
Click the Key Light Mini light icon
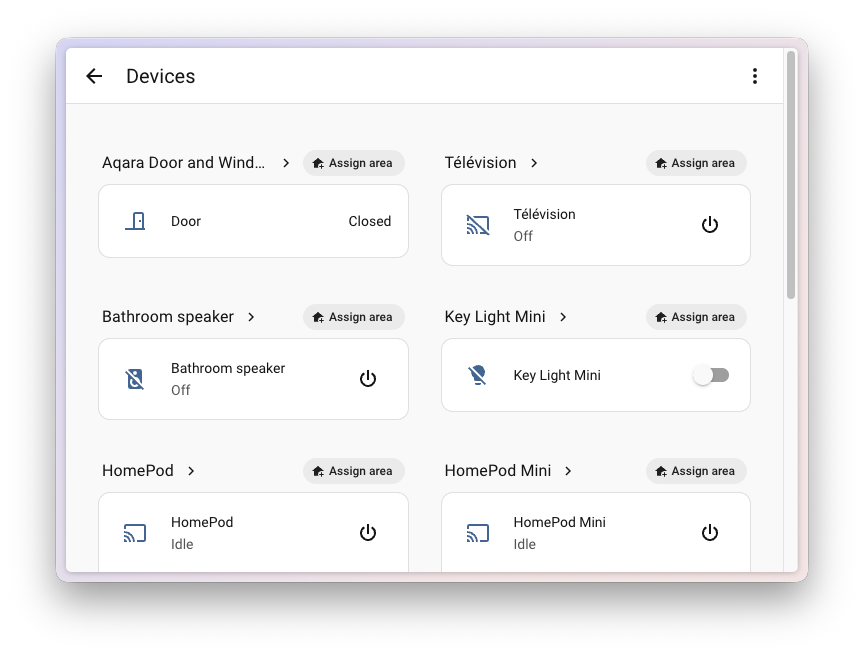tap(477, 375)
